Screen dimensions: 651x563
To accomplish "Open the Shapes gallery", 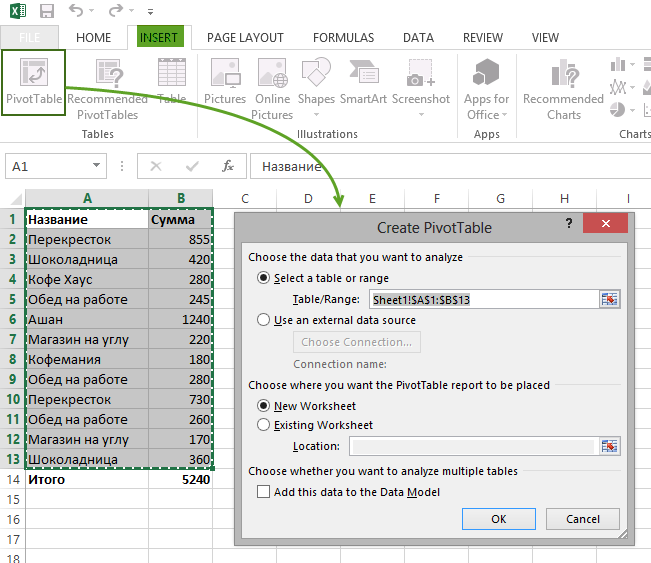I will click(316, 86).
